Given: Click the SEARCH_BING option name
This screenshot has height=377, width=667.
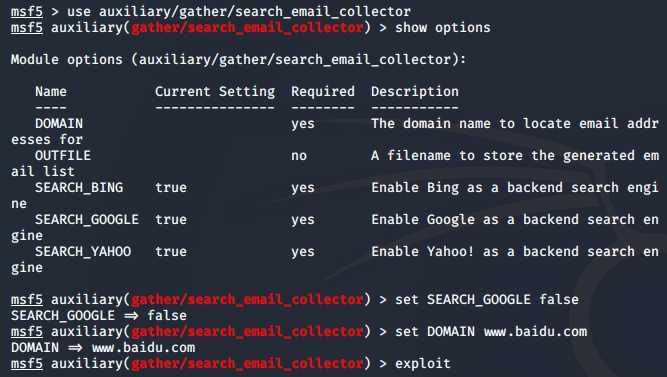Looking at the screenshot, I should tap(79, 188).
